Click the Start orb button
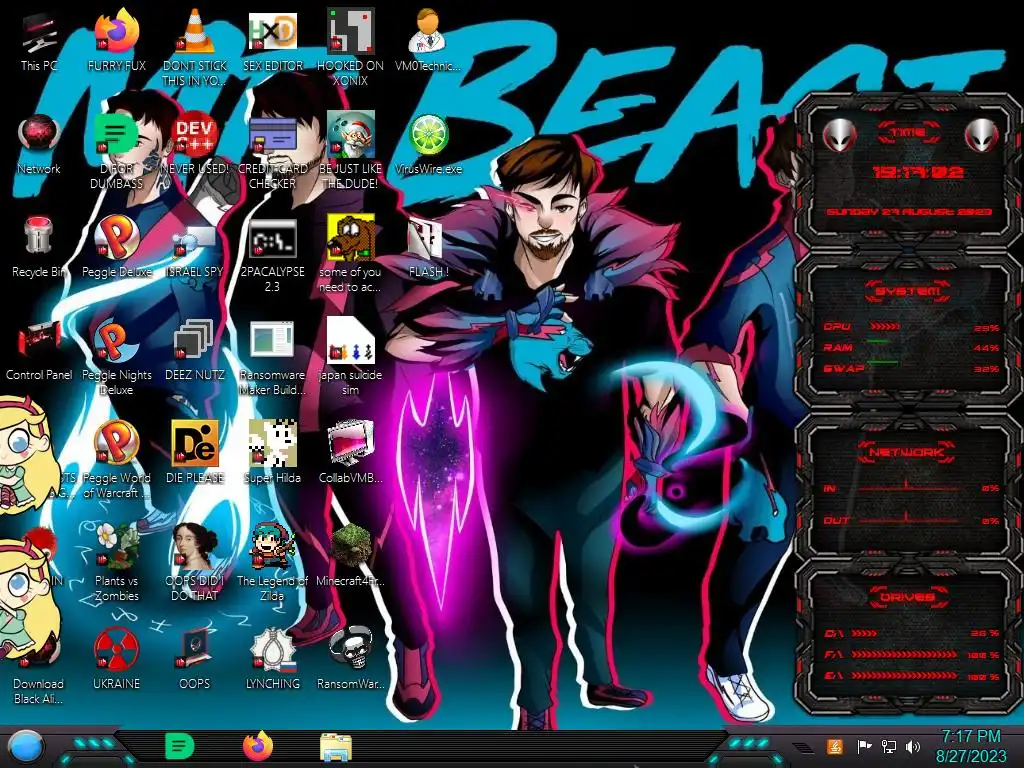 click(25, 747)
